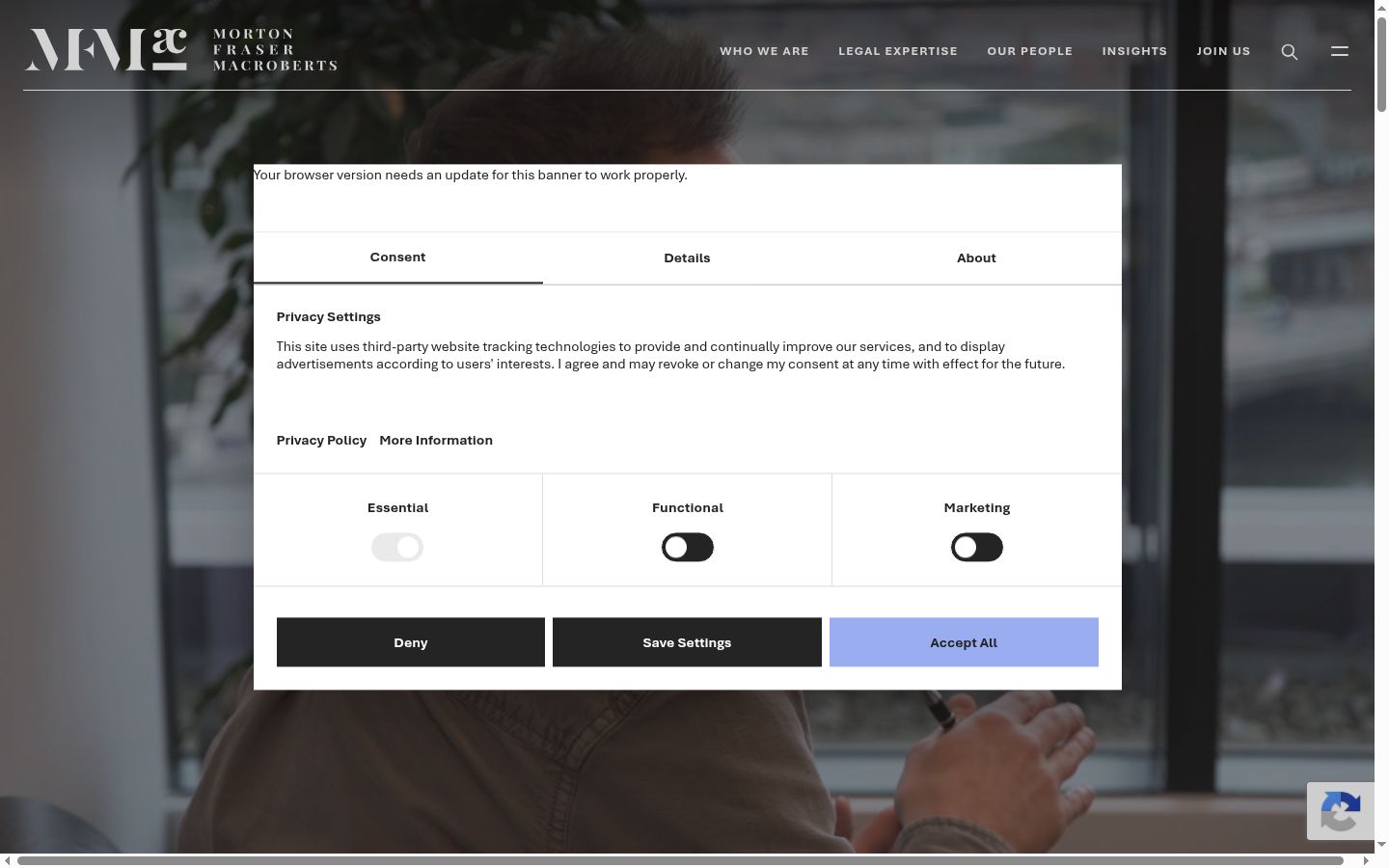Open the site search magnifier icon
Image resolution: width=1389 pixels, height=868 pixels.
(1290, 51)
